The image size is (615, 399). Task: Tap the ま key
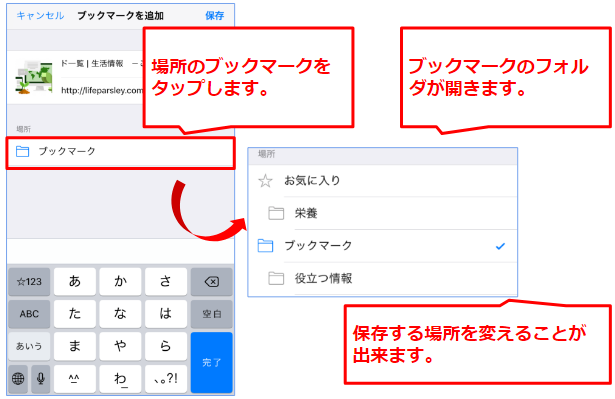pos(75,346)
